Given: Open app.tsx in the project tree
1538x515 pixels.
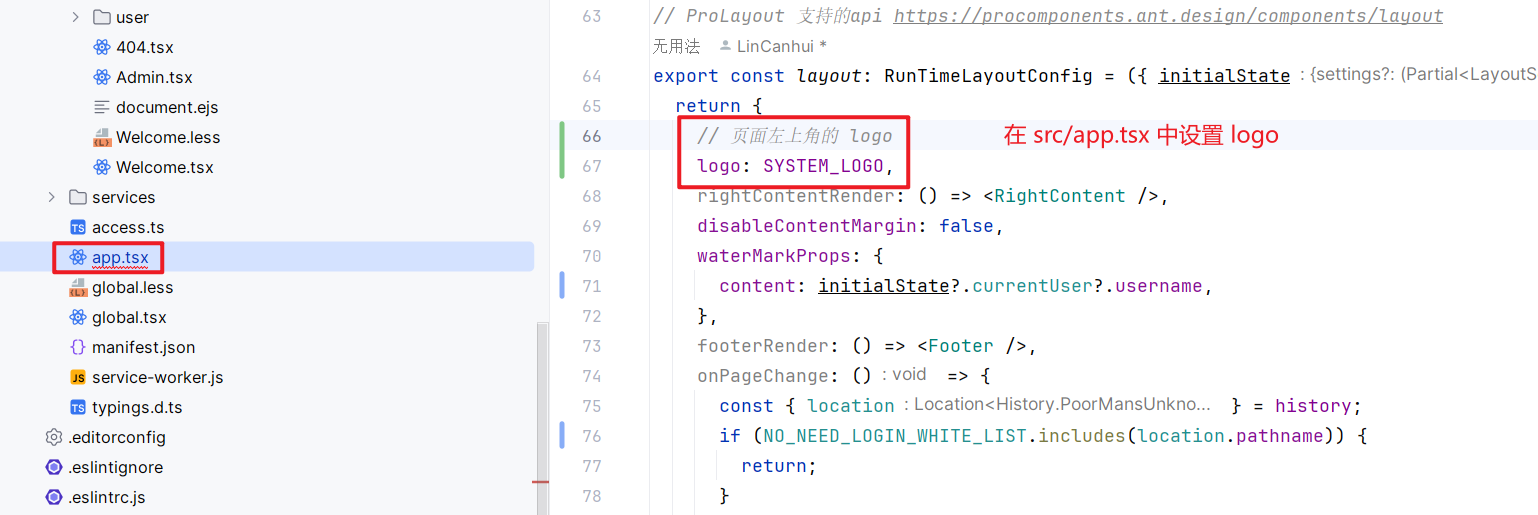Looking at the screenshot, I should tap(120, 257).
